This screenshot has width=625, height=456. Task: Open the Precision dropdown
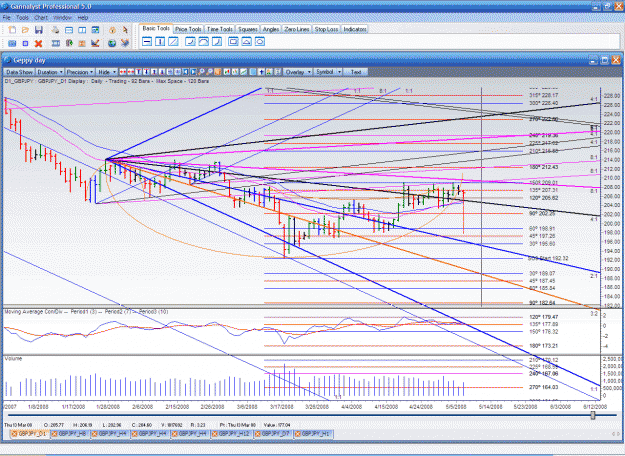[80, 72]
